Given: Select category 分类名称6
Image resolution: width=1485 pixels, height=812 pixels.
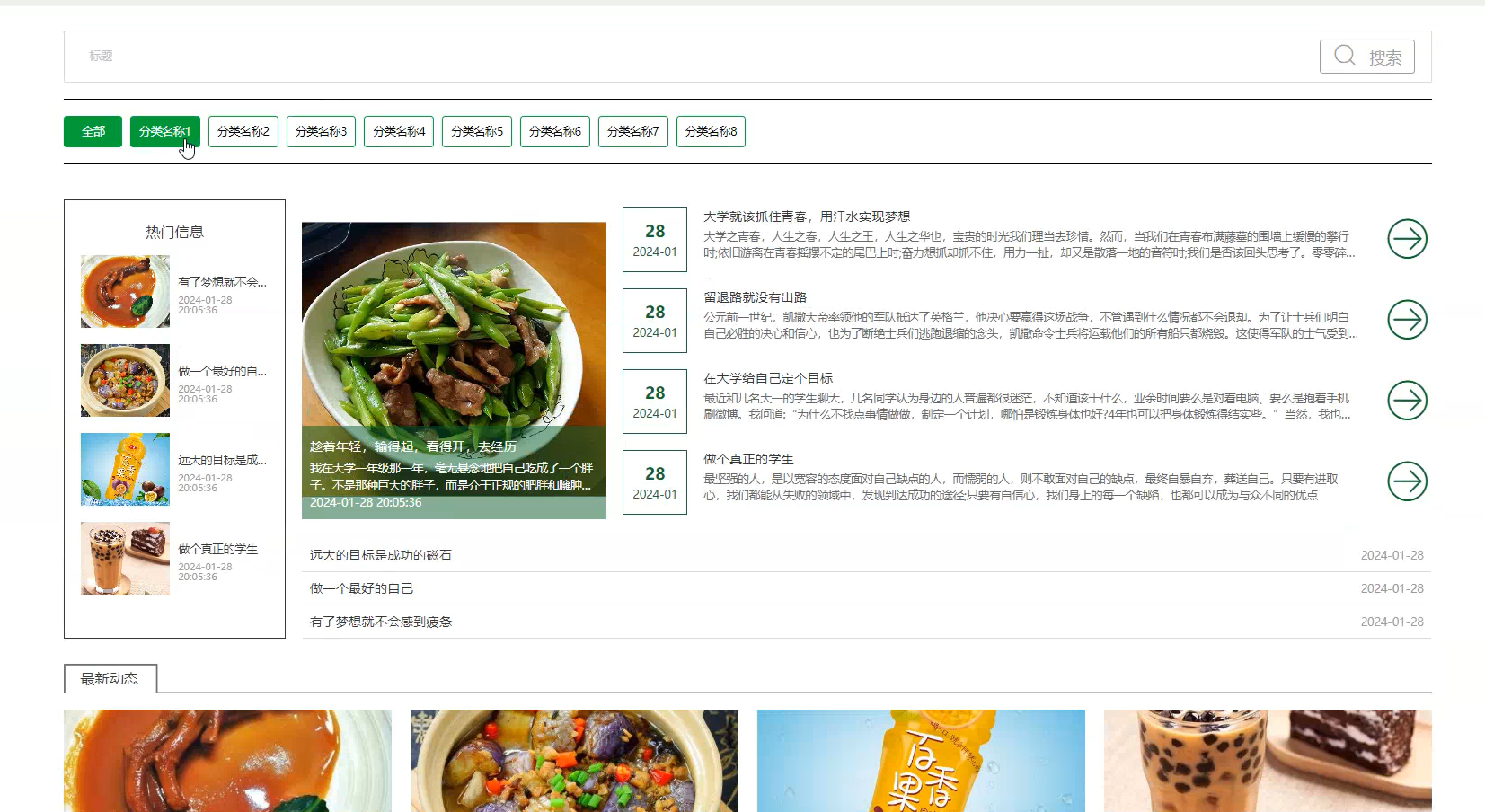Looking at the screenshot, I should pos(555,131).
